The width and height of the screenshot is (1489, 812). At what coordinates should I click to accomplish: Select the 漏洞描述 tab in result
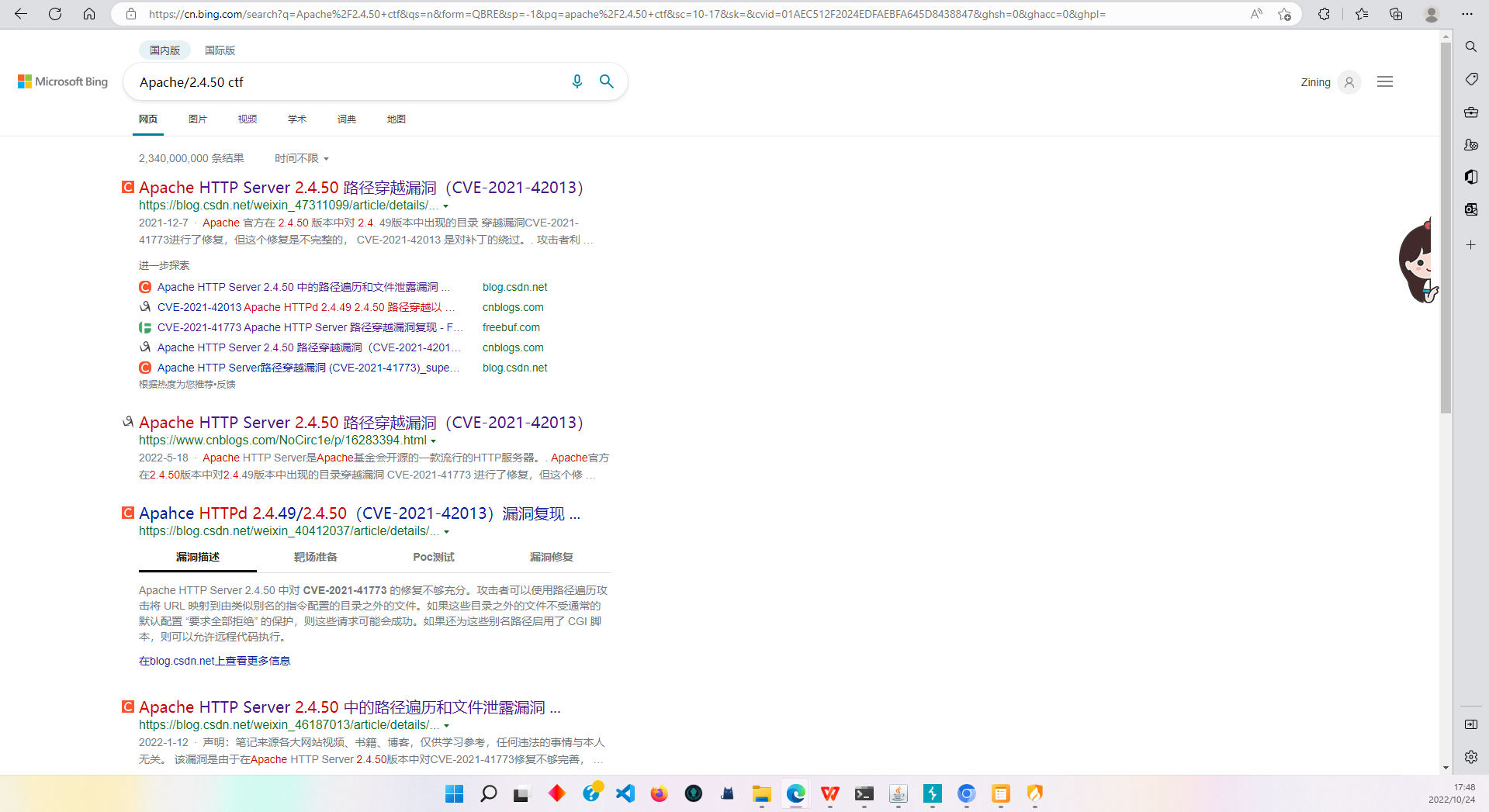(198, 557)
